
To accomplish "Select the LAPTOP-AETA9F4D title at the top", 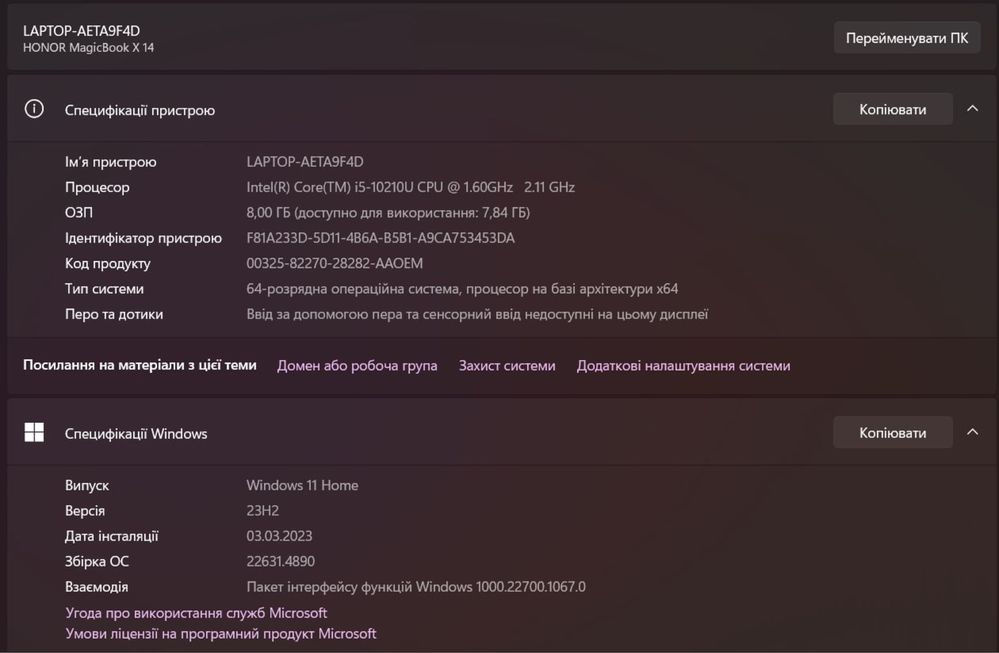I will click(x=82, y=31).
